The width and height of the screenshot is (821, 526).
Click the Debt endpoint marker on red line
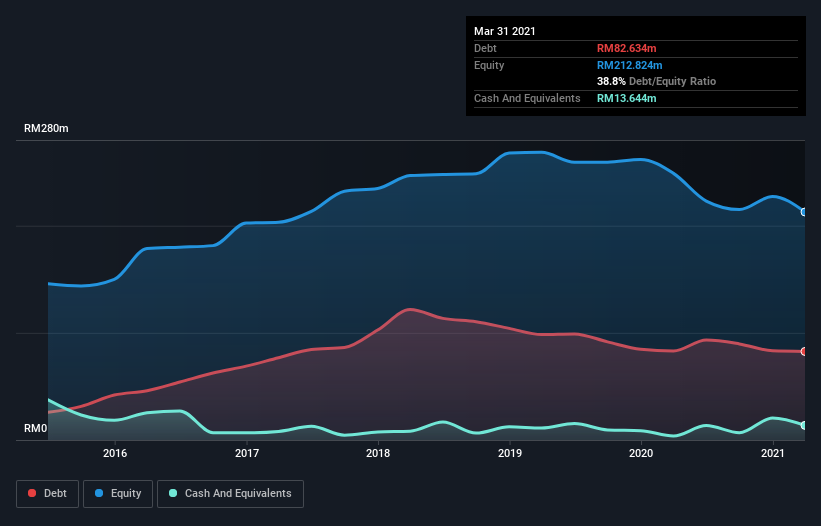[804, 351]
